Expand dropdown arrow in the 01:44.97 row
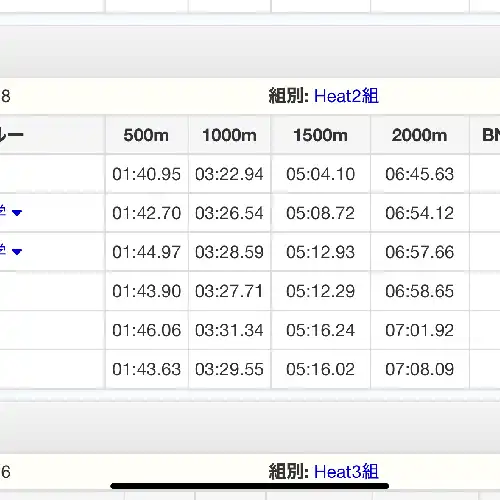The width and height of the screenshot is (500, 500). (x=17, y=252)
